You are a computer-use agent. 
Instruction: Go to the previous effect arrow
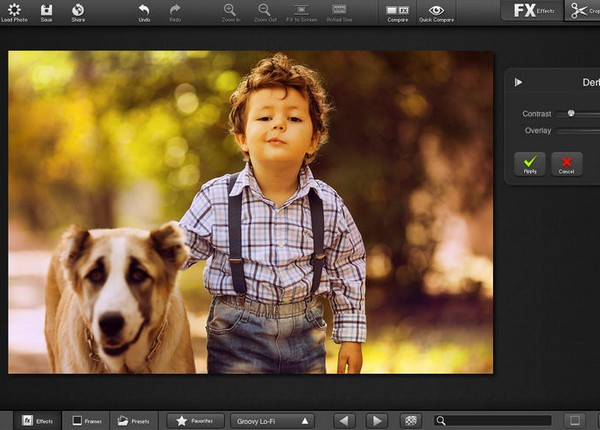[344, 421]
